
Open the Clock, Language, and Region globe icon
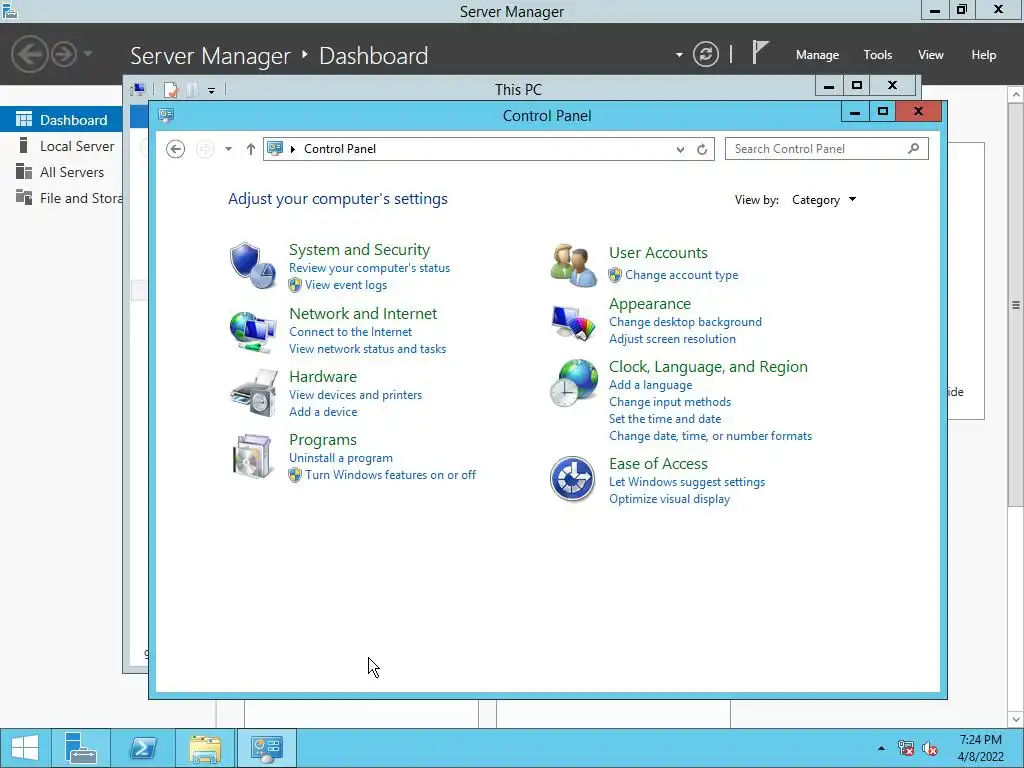coord(573,383)
